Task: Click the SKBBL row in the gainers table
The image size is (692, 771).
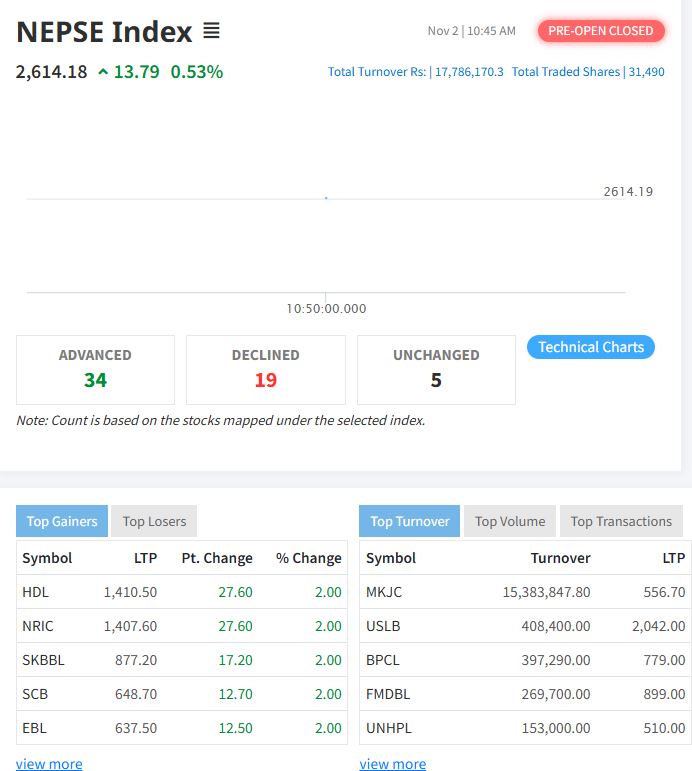Action: click(x=181, y=660)
